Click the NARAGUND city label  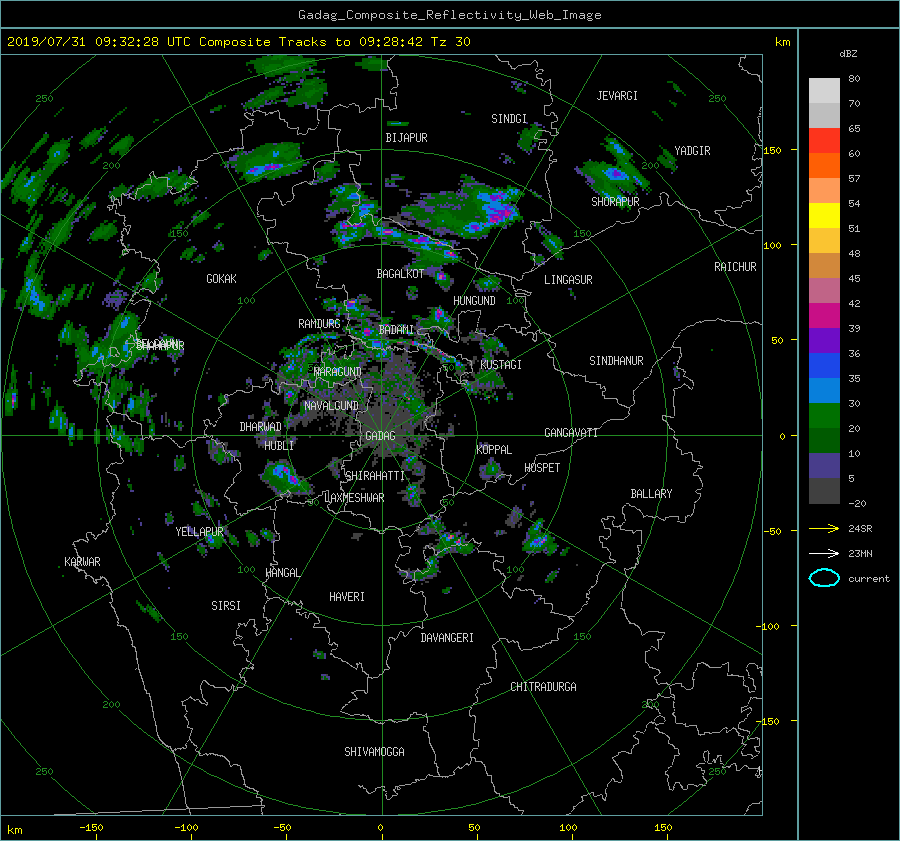pyautogui.click(x=338, y=372)
